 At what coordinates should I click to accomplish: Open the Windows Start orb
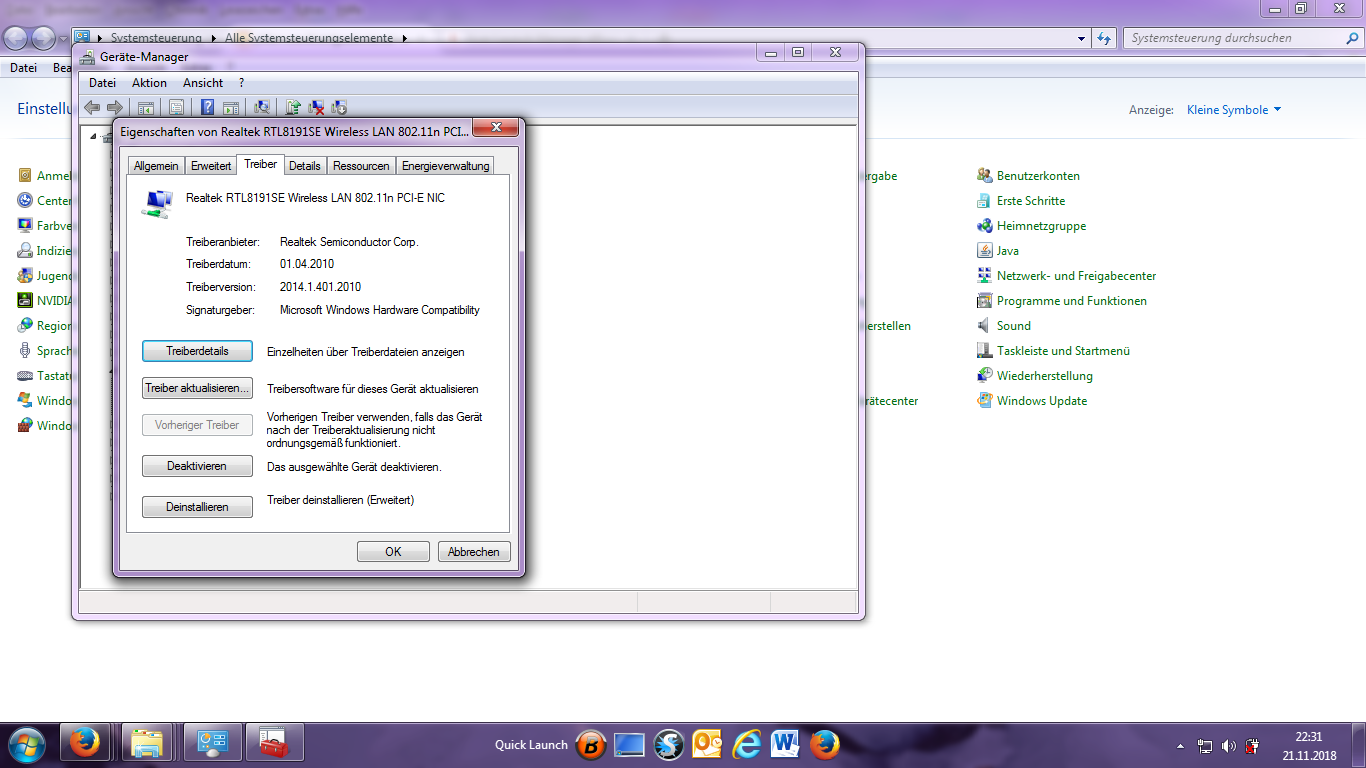[x=25, y=744]
